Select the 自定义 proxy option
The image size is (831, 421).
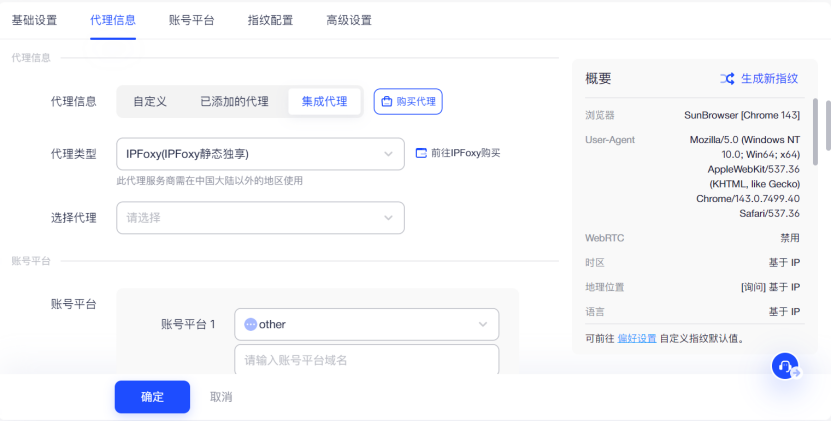(x=150, y=101)
